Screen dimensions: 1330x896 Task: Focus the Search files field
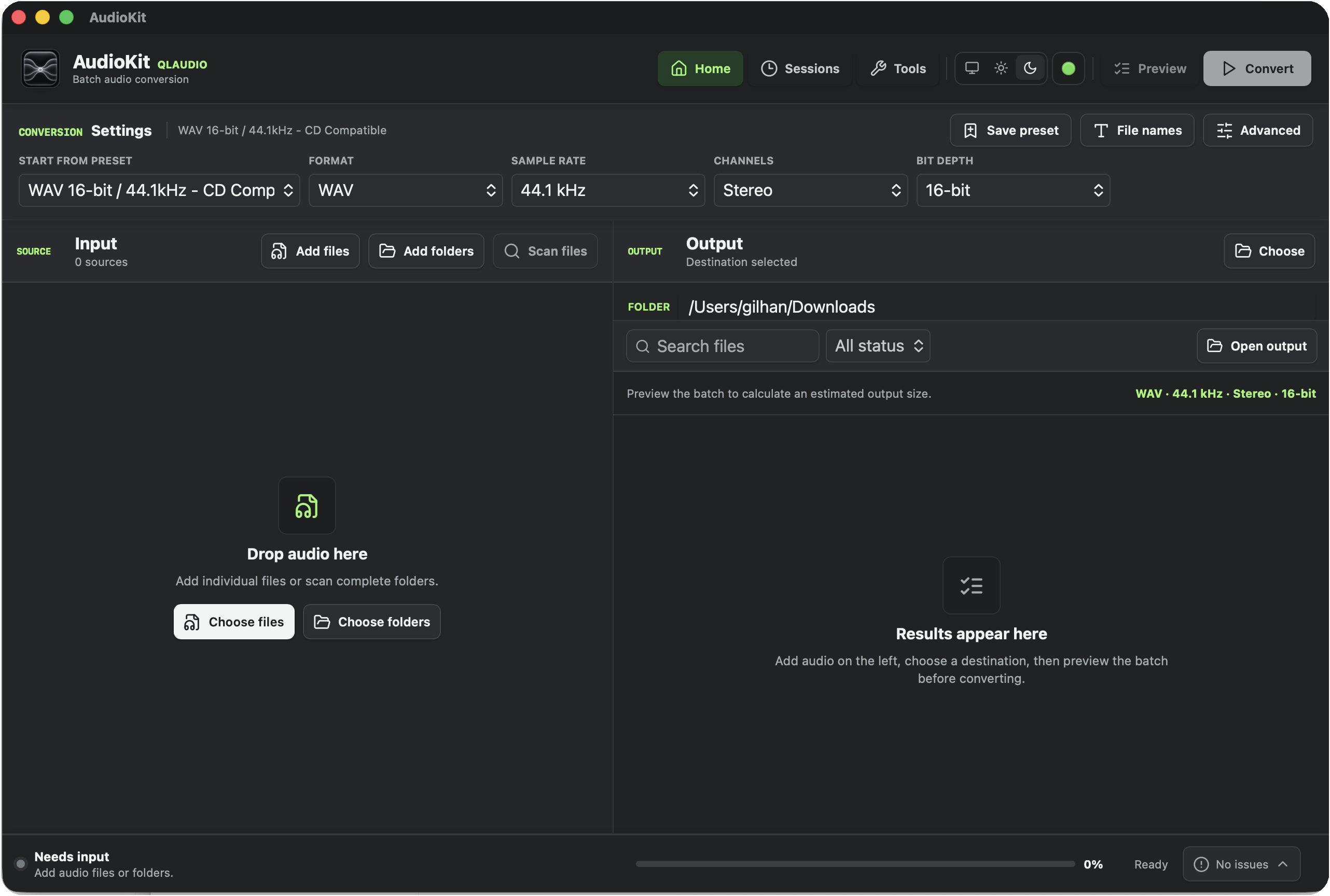(x=723, y=346)
